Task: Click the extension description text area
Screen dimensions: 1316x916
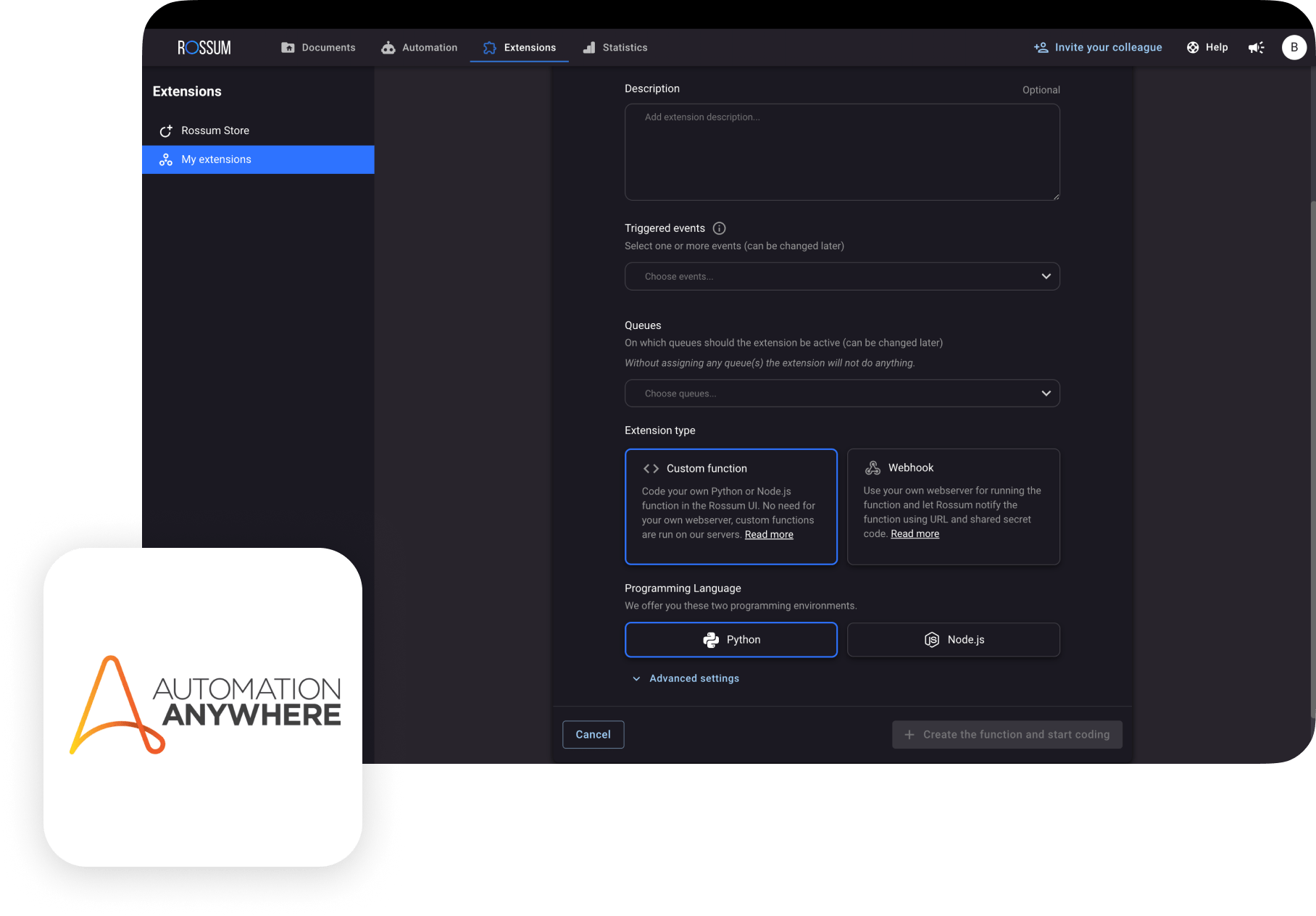Action: [842, 152]
